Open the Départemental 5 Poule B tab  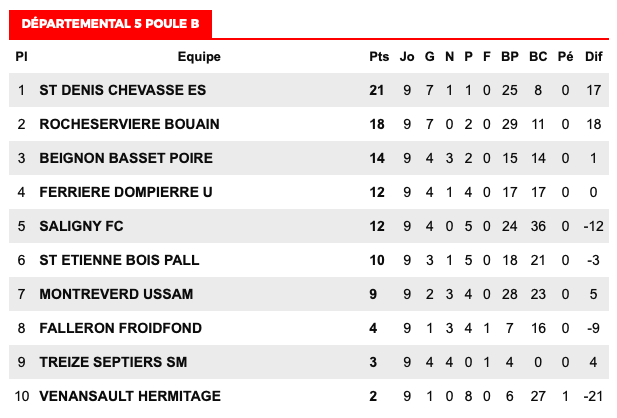click(110, 24)
